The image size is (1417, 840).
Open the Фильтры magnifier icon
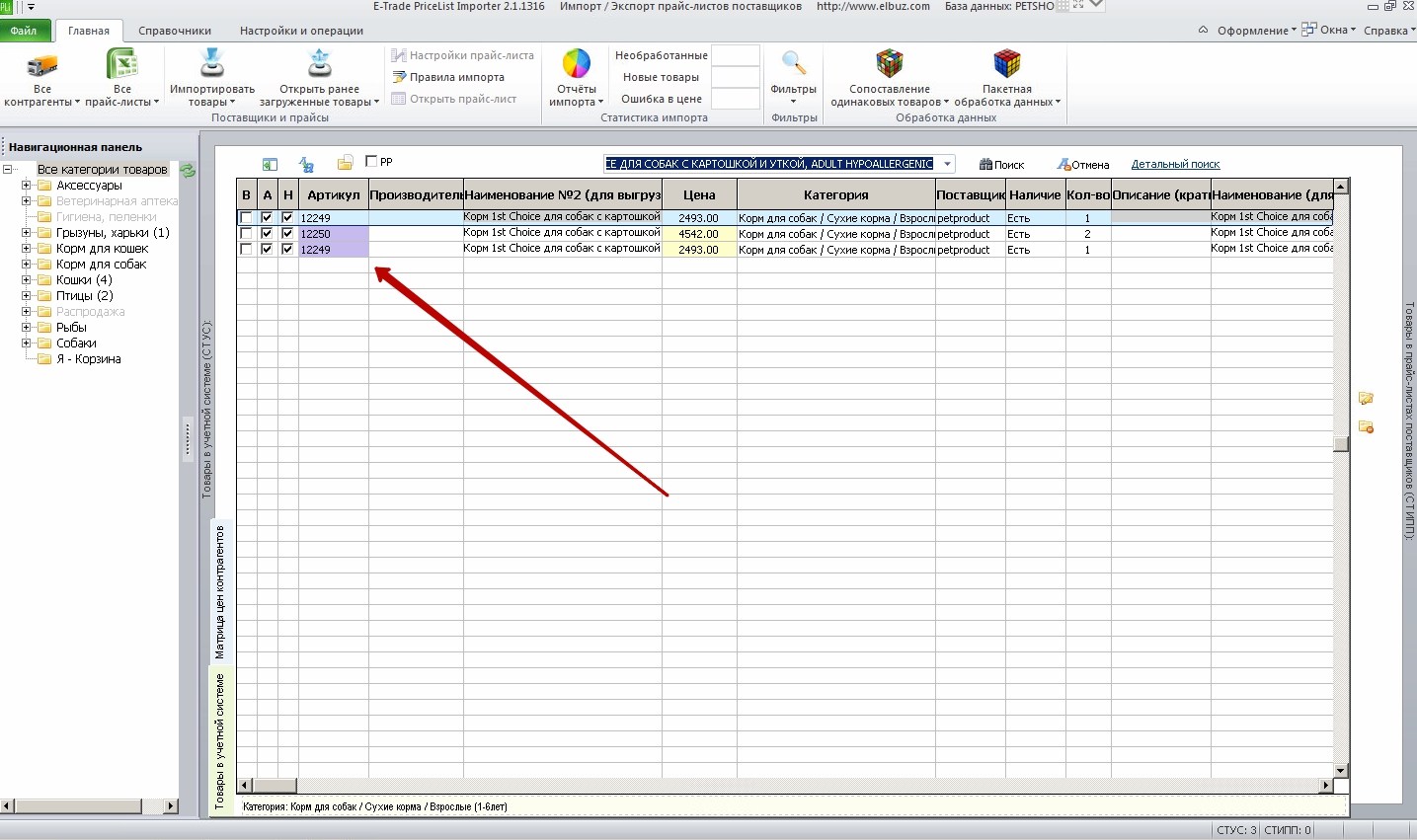tap(793, 63)
